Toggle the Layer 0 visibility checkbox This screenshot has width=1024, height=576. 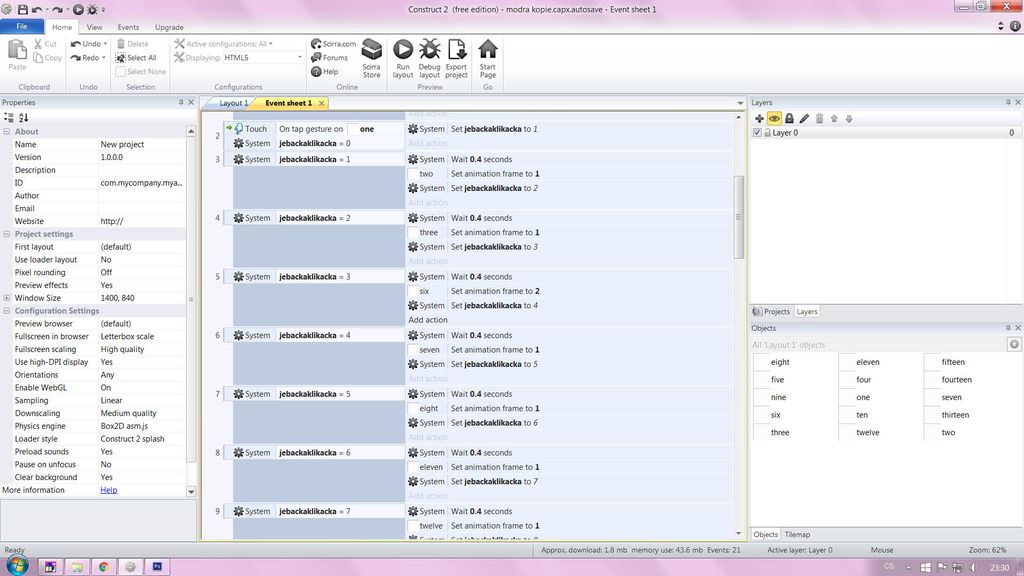[x=757, y=133]
